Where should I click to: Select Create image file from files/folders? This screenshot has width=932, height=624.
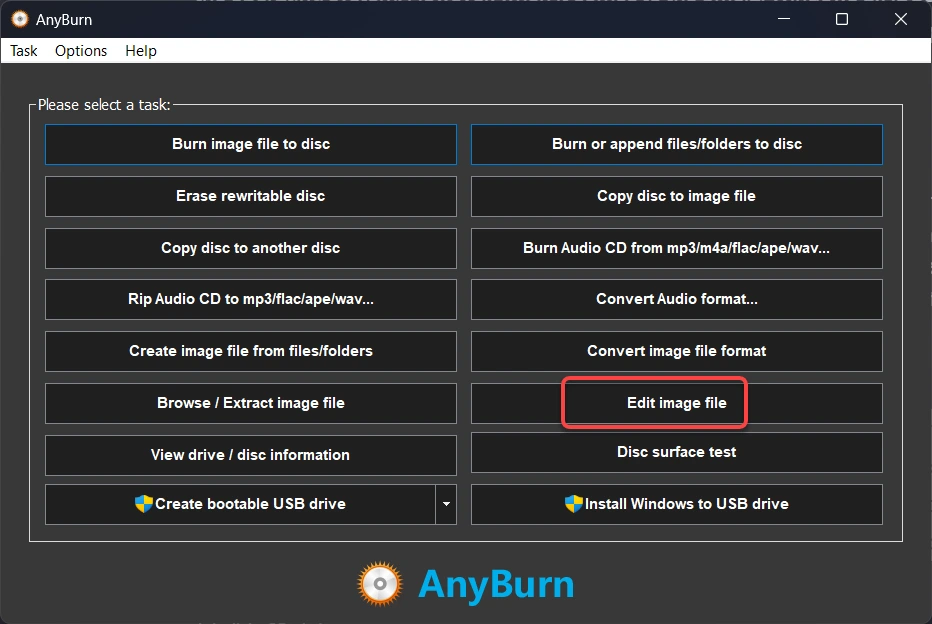(x=251, y=351)
